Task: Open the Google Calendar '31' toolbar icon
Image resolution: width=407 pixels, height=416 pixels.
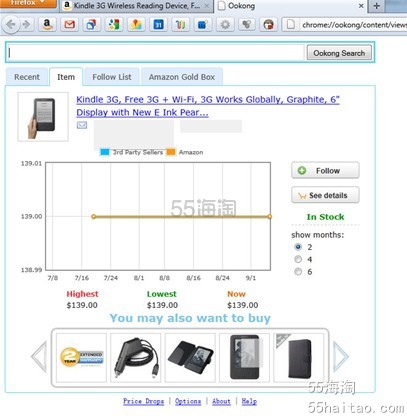Action: tap(158, 25)
